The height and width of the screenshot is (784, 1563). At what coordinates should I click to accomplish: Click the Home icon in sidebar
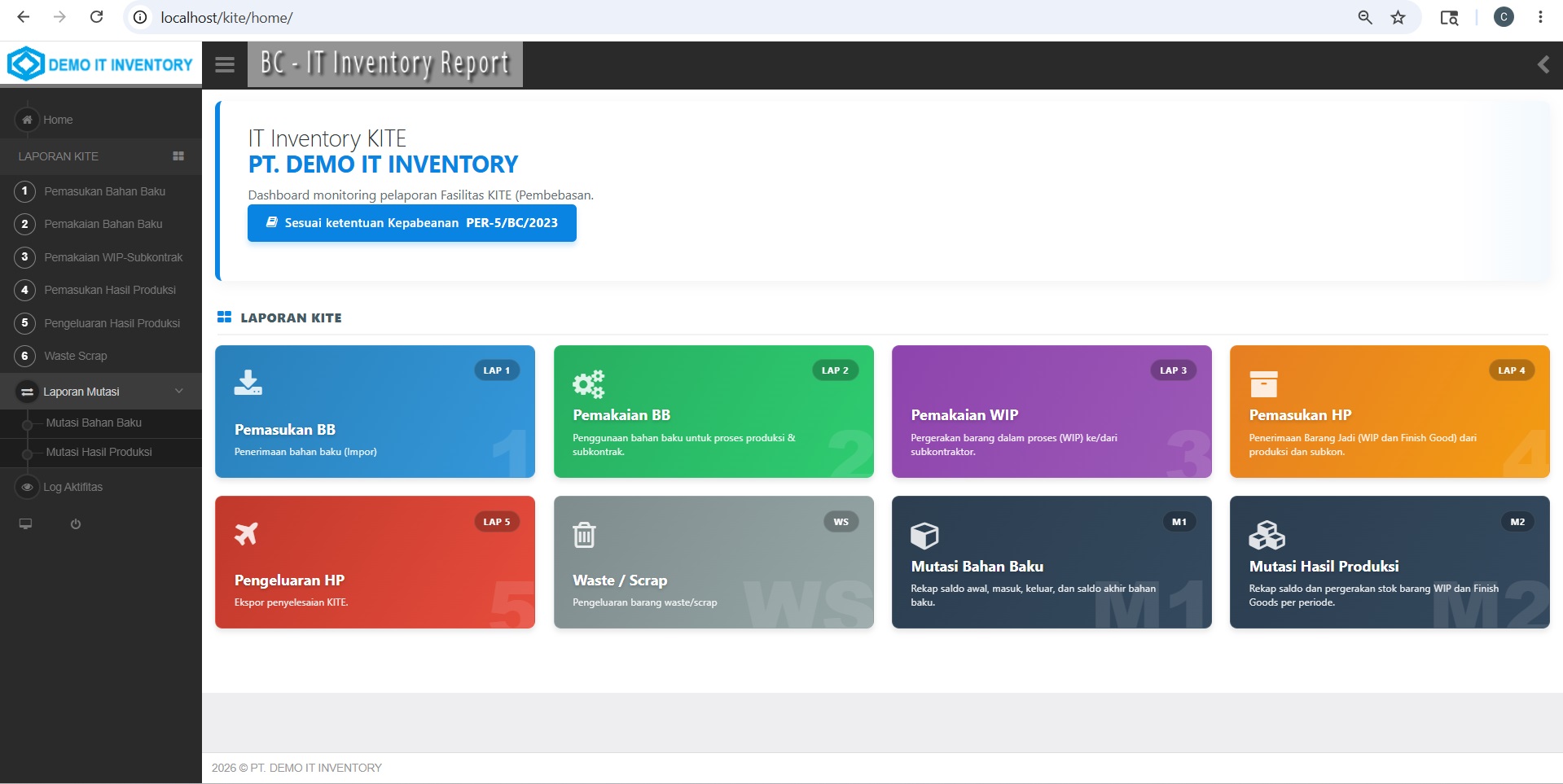[x=27, y=120]
